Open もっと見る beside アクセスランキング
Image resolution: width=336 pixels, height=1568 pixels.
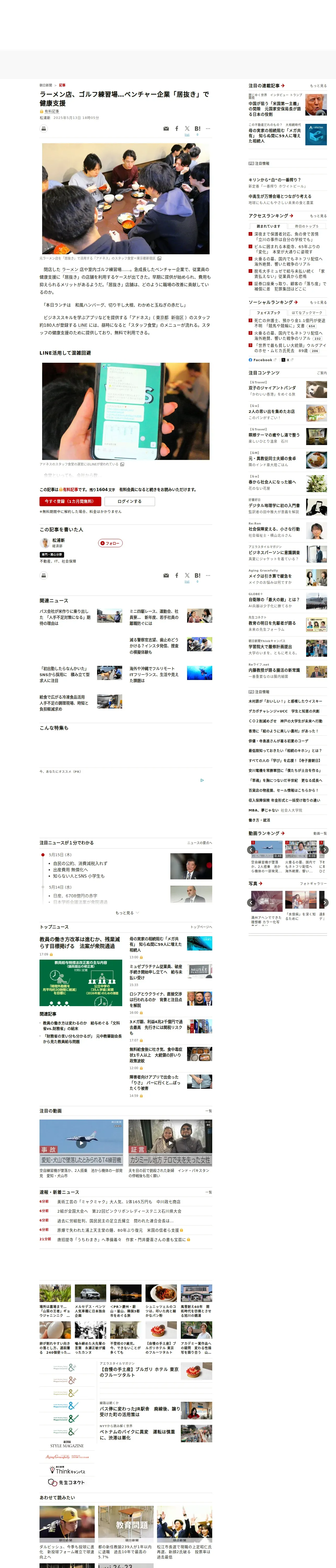[x=318, y=216]
